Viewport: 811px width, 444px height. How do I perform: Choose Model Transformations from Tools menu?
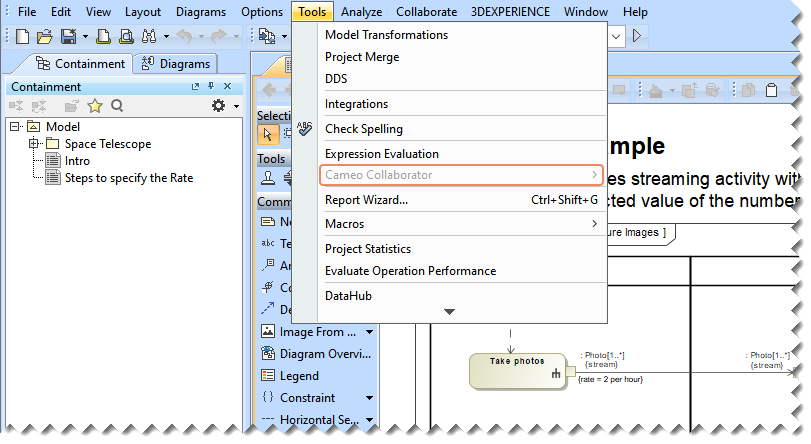click(x=461, y=35)
